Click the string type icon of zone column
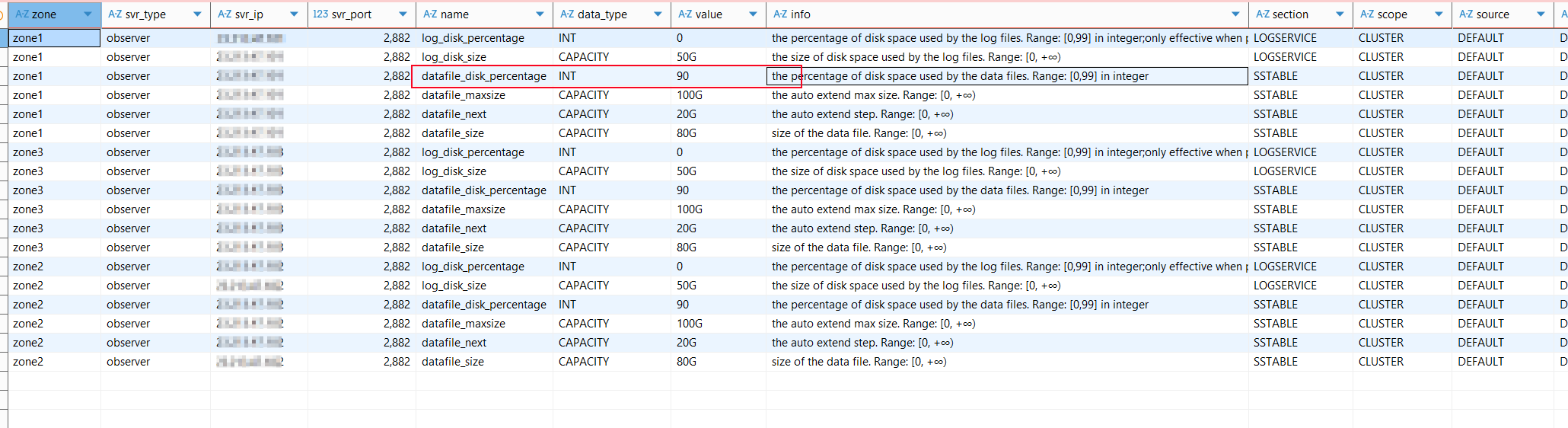This screenshot has width=1568, height=428. [22, 14]
